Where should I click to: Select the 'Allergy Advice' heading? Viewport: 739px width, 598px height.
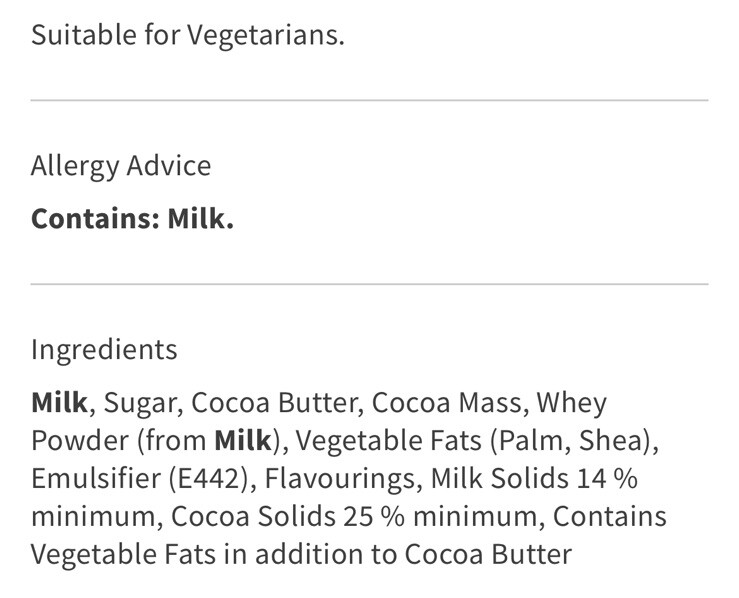[121, 166]
